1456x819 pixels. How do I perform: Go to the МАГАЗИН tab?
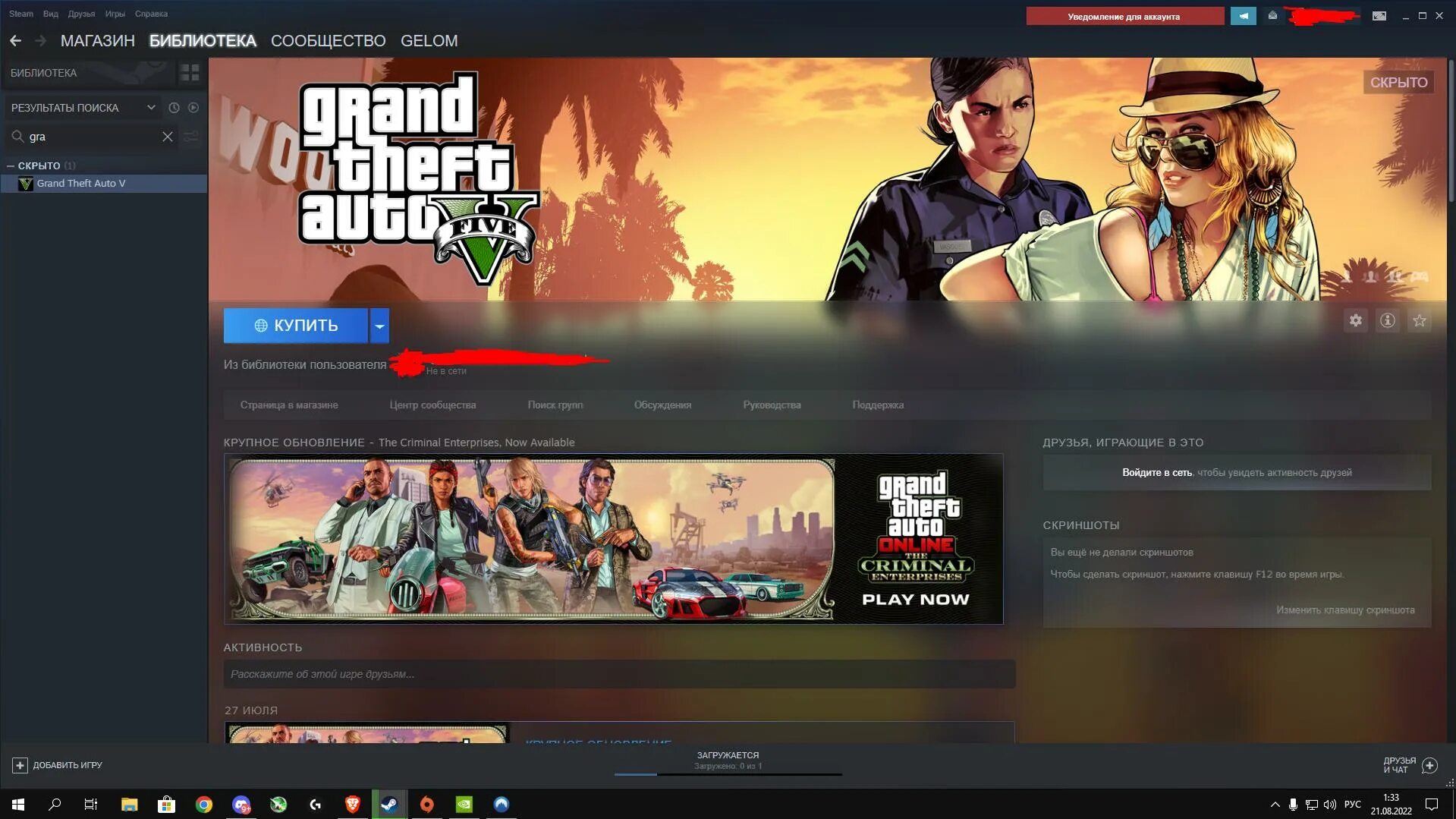(98, 41)
